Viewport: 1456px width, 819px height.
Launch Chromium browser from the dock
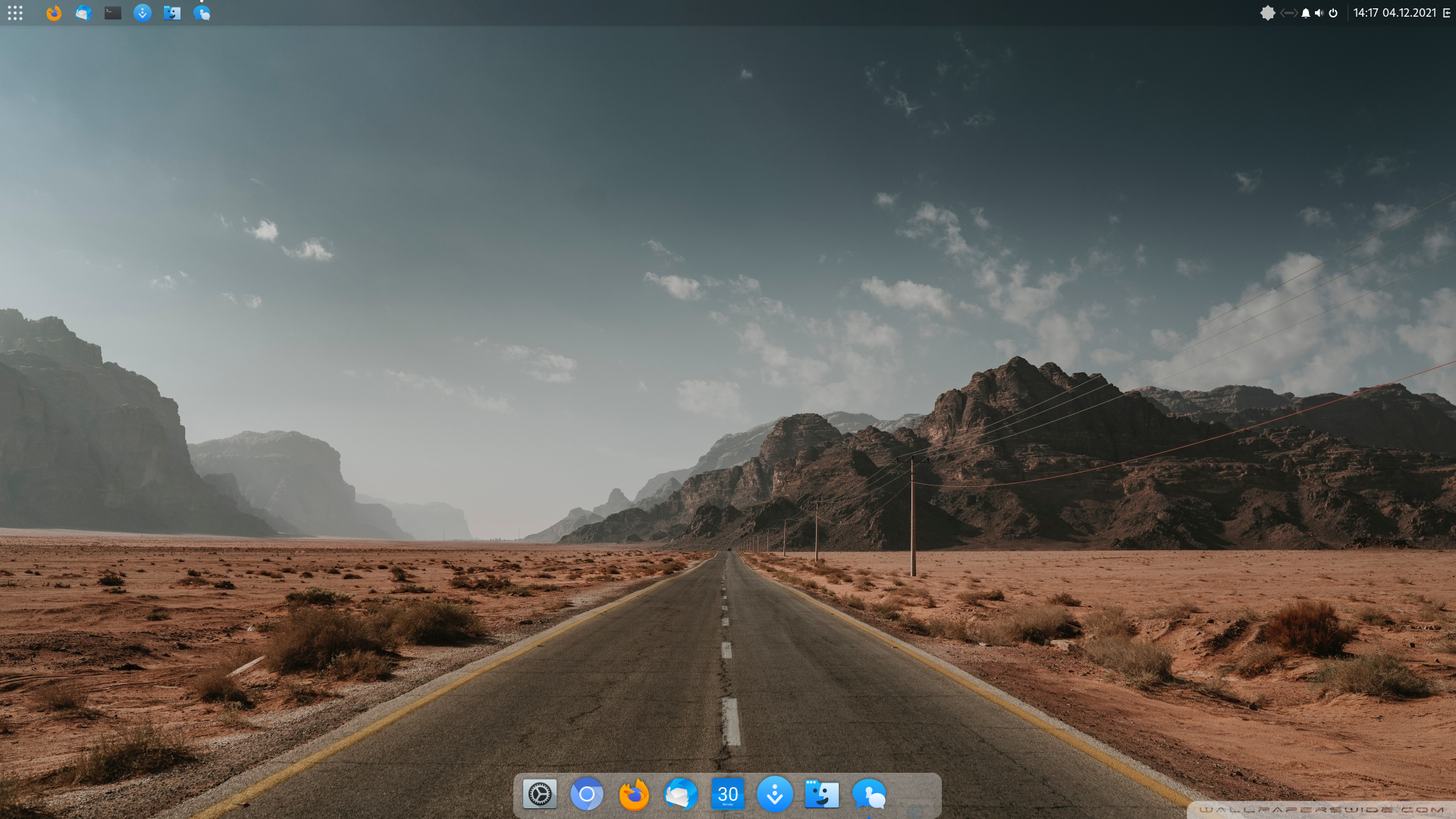coord(587,794)
